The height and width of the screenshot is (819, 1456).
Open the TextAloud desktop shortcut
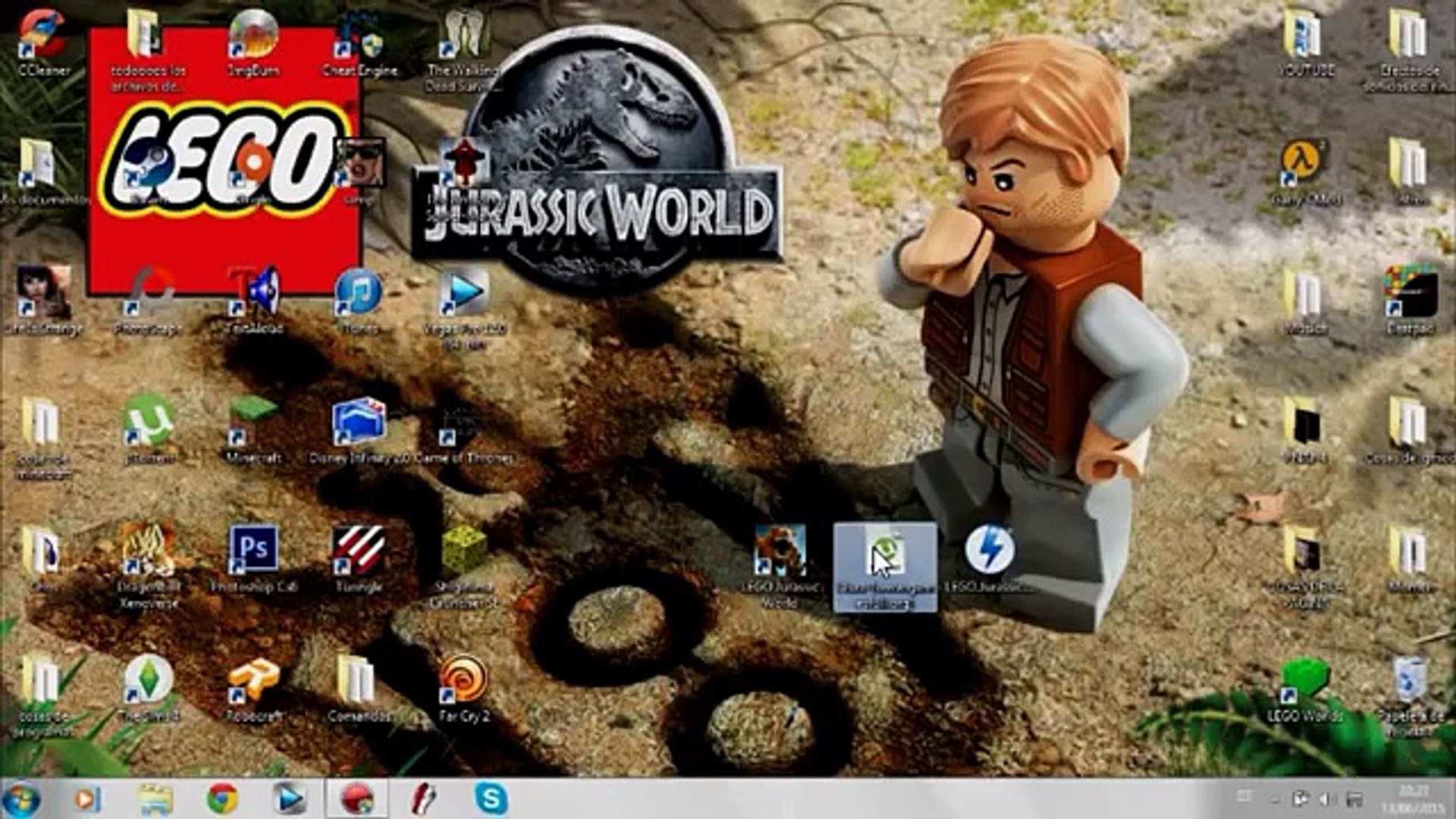(x=253, y=302)
